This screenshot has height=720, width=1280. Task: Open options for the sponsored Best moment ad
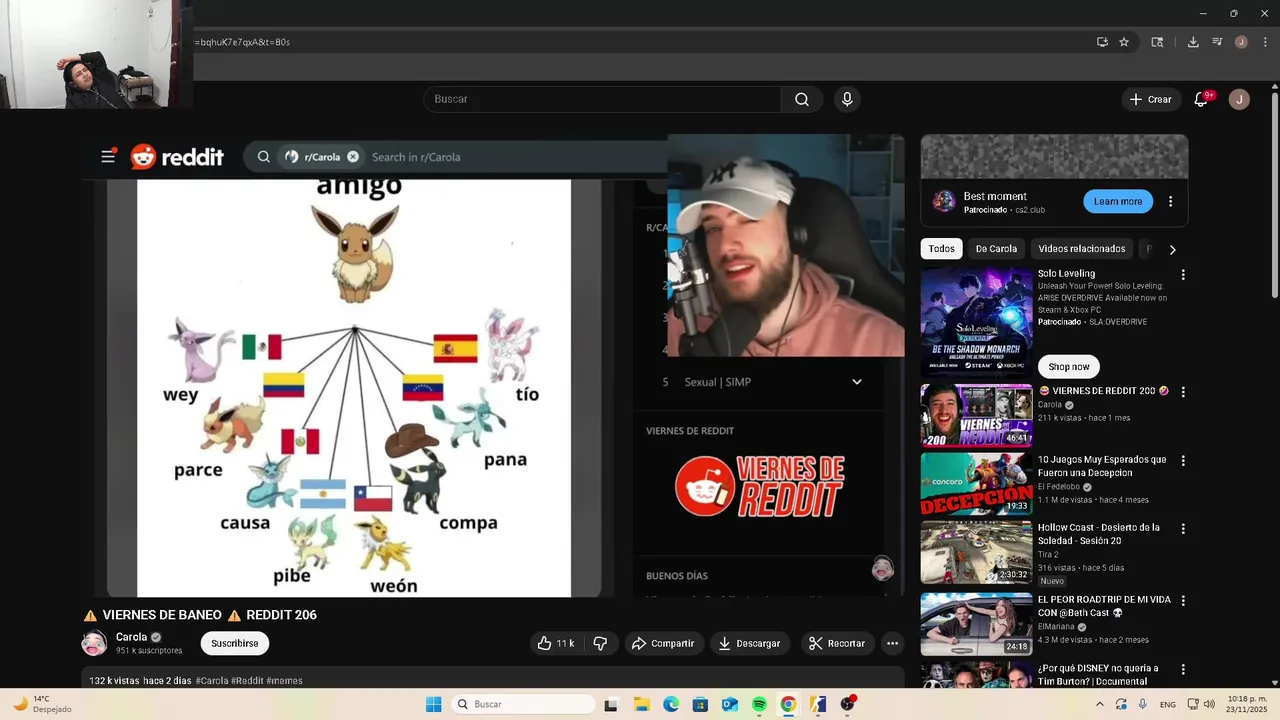pos(1170,201)
